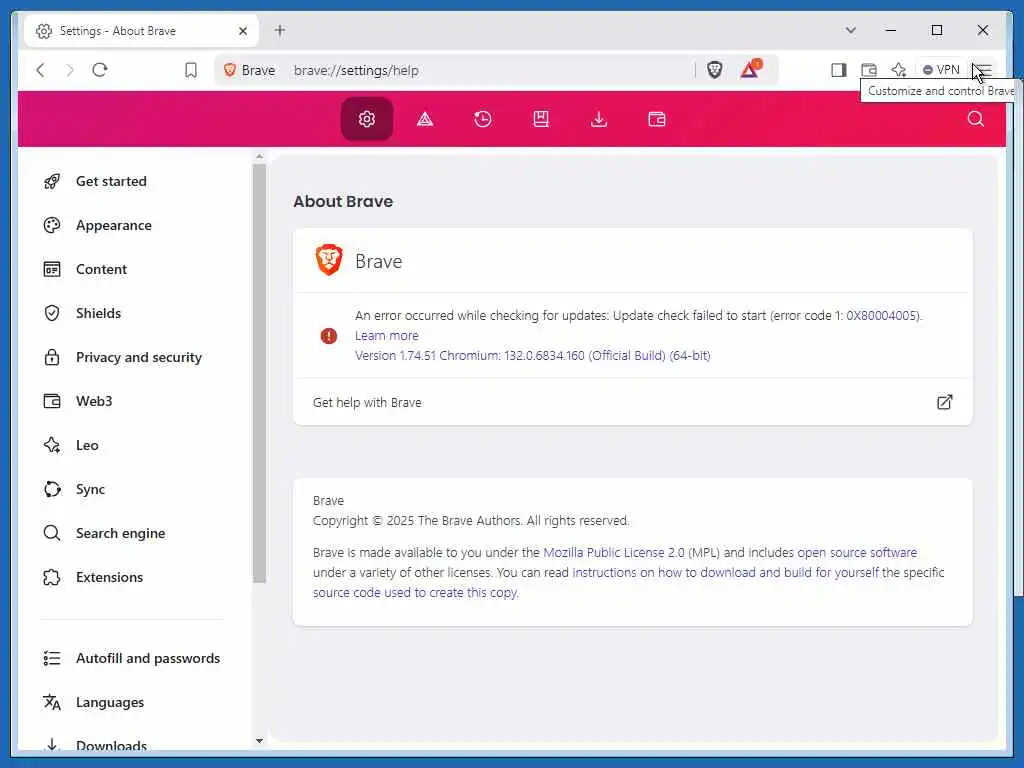
Task: Click sidebar scrollbar up arrow
Action: (x=259, y=157)
